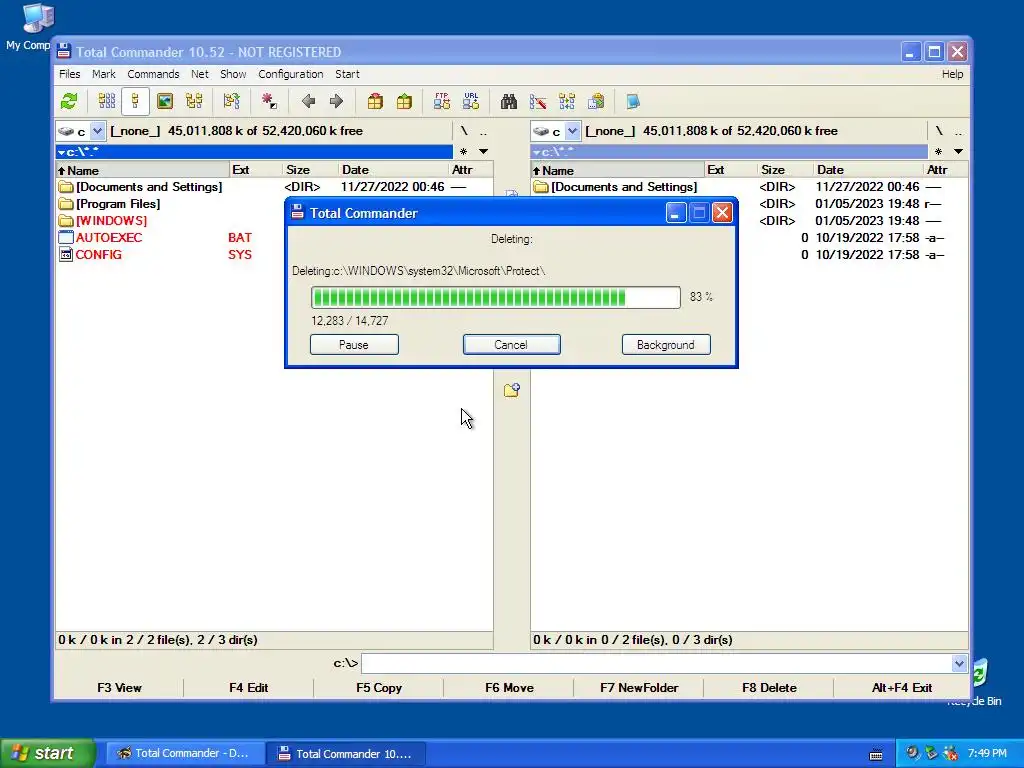This screenshot has height=768, width=1024.
Task: Click the green Reread source refresh icon
Action: click(x=69, y=101)
